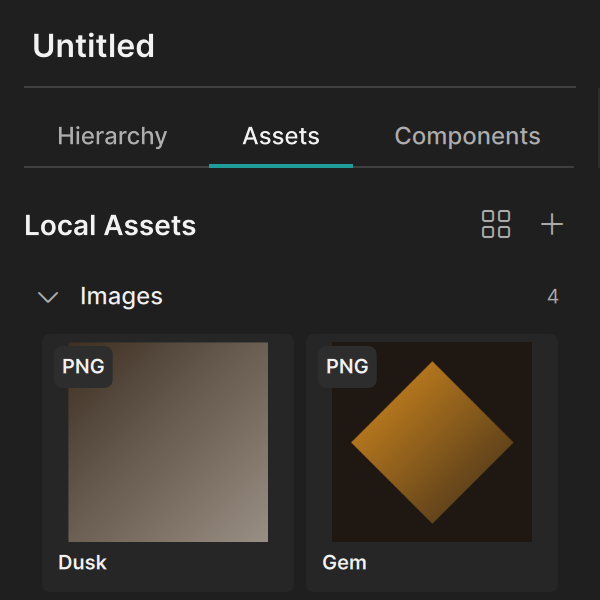Click the Images section label
The height and width of the screenshot is (600, 600).
pos(121,297)
